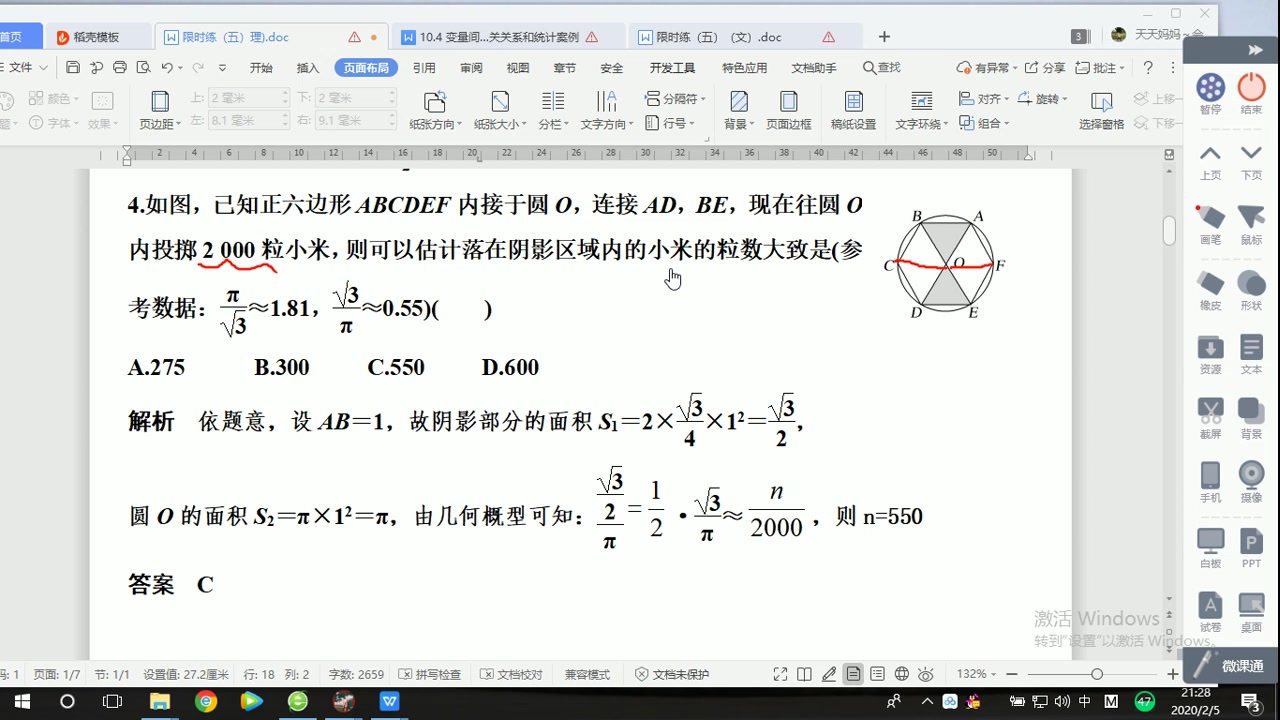The width and height of the screenshot is (1280, 720).
Task: Switch to web layout globe view icon
Action: coord(901,674)
